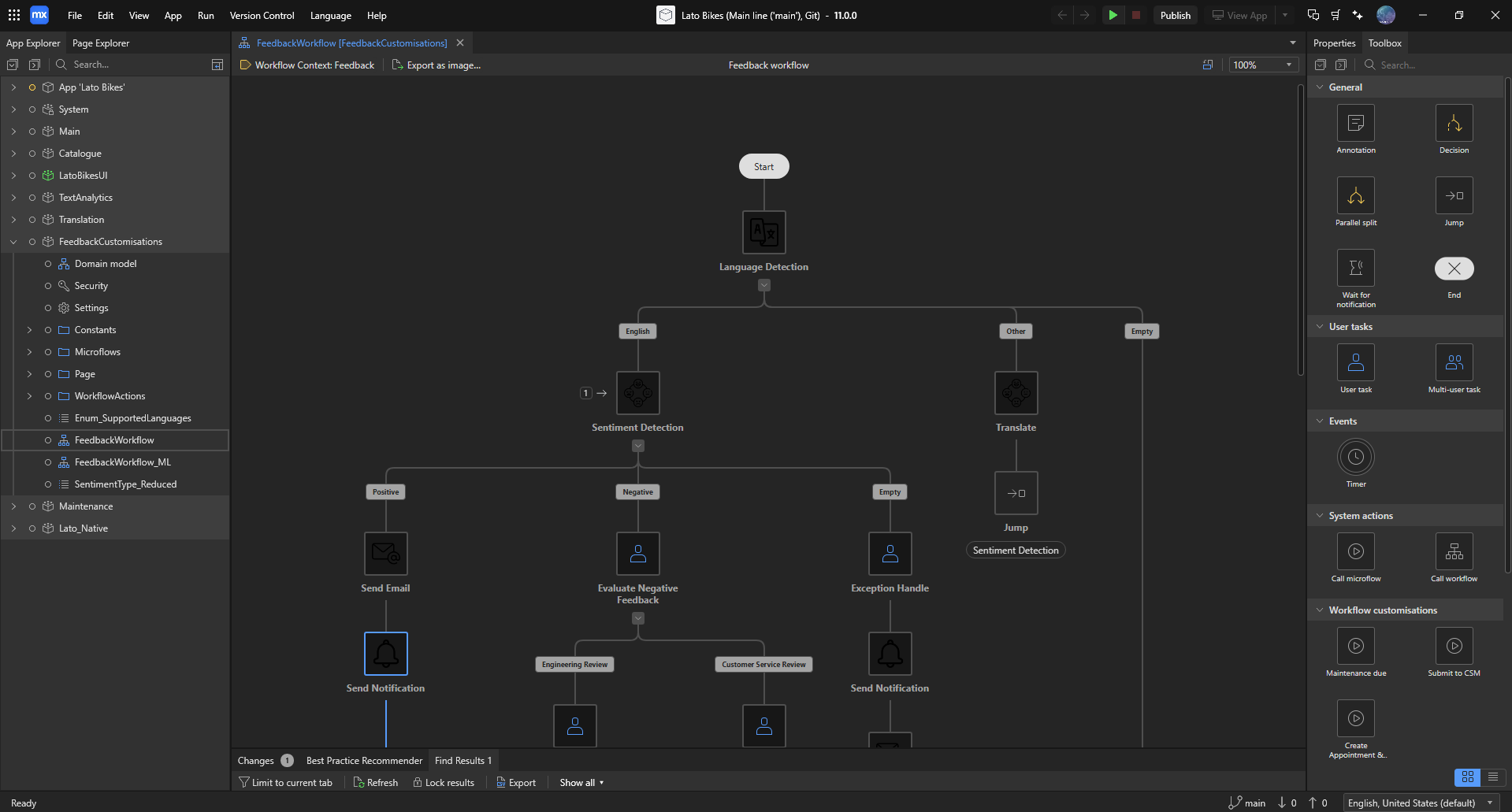Open the Version Control menu
Screen dimensions: 1512x812
coord(262,16)
